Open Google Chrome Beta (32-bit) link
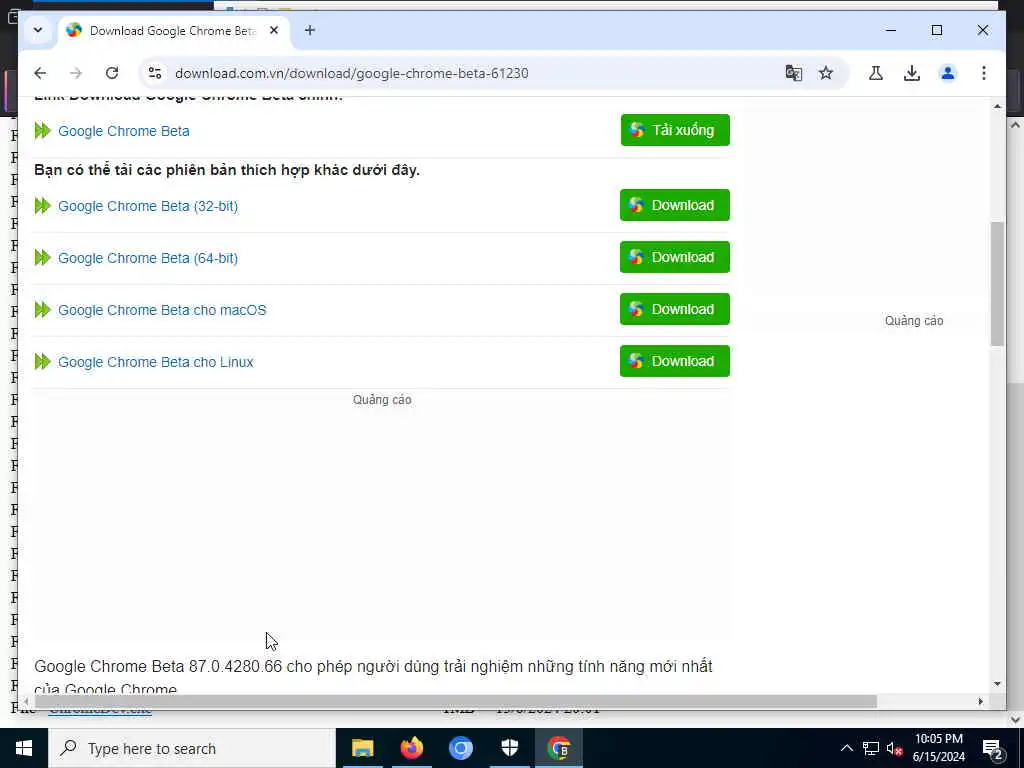This screenshot has height=768, width=1024. coord(148,206)
